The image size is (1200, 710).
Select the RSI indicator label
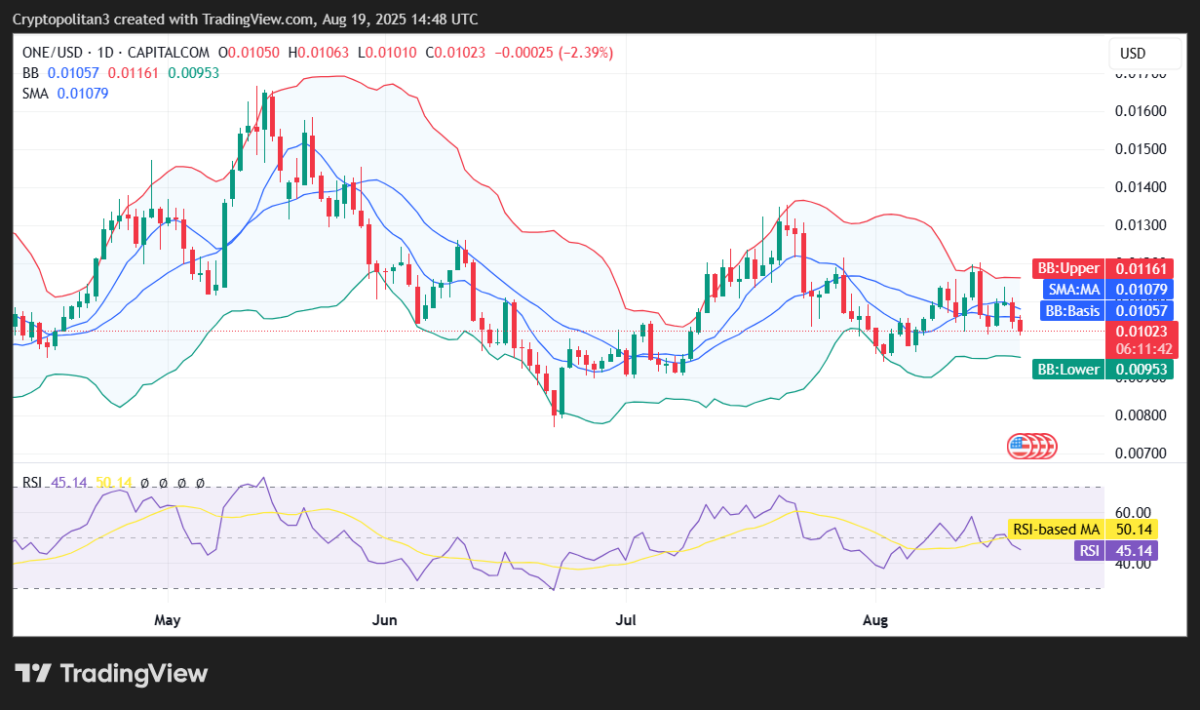pos(32,482)
